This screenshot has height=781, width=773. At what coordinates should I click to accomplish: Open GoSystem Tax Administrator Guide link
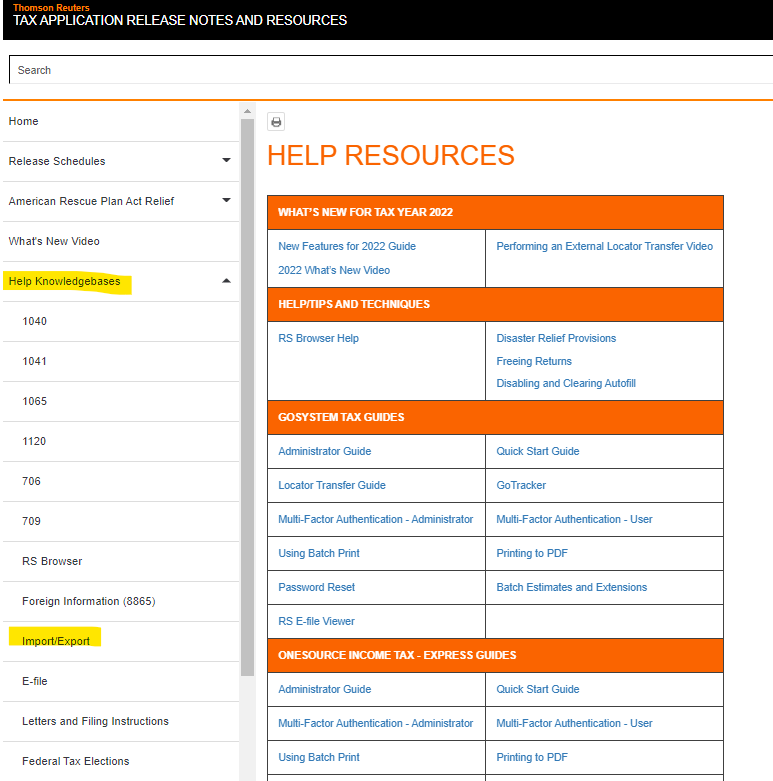coord(324,451)
